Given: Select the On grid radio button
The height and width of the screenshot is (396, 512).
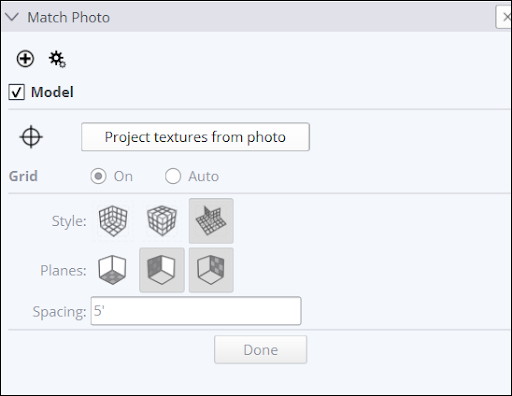Looking at the screenshot, I should pos(98,176).
